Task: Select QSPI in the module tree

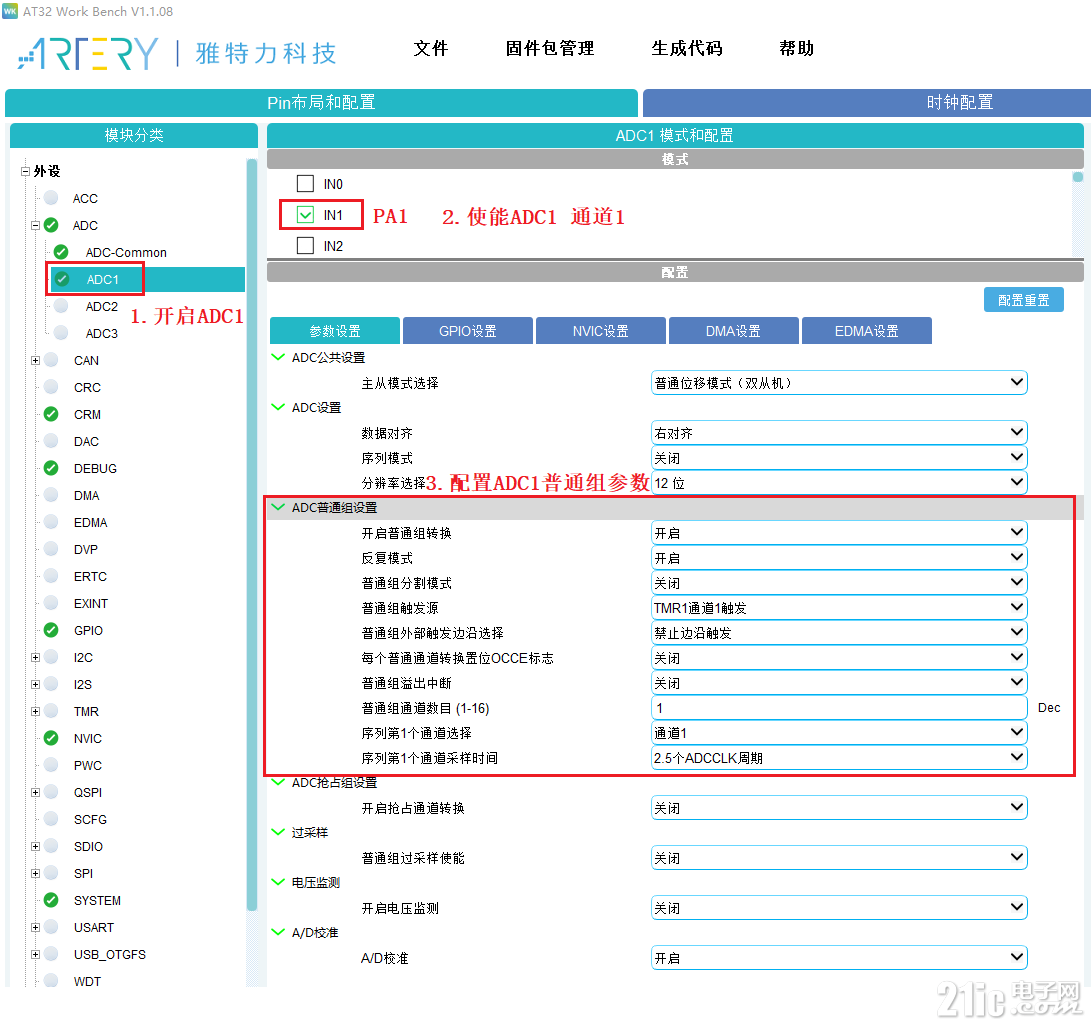Action: pyautogui.click(x=88, y=792)
